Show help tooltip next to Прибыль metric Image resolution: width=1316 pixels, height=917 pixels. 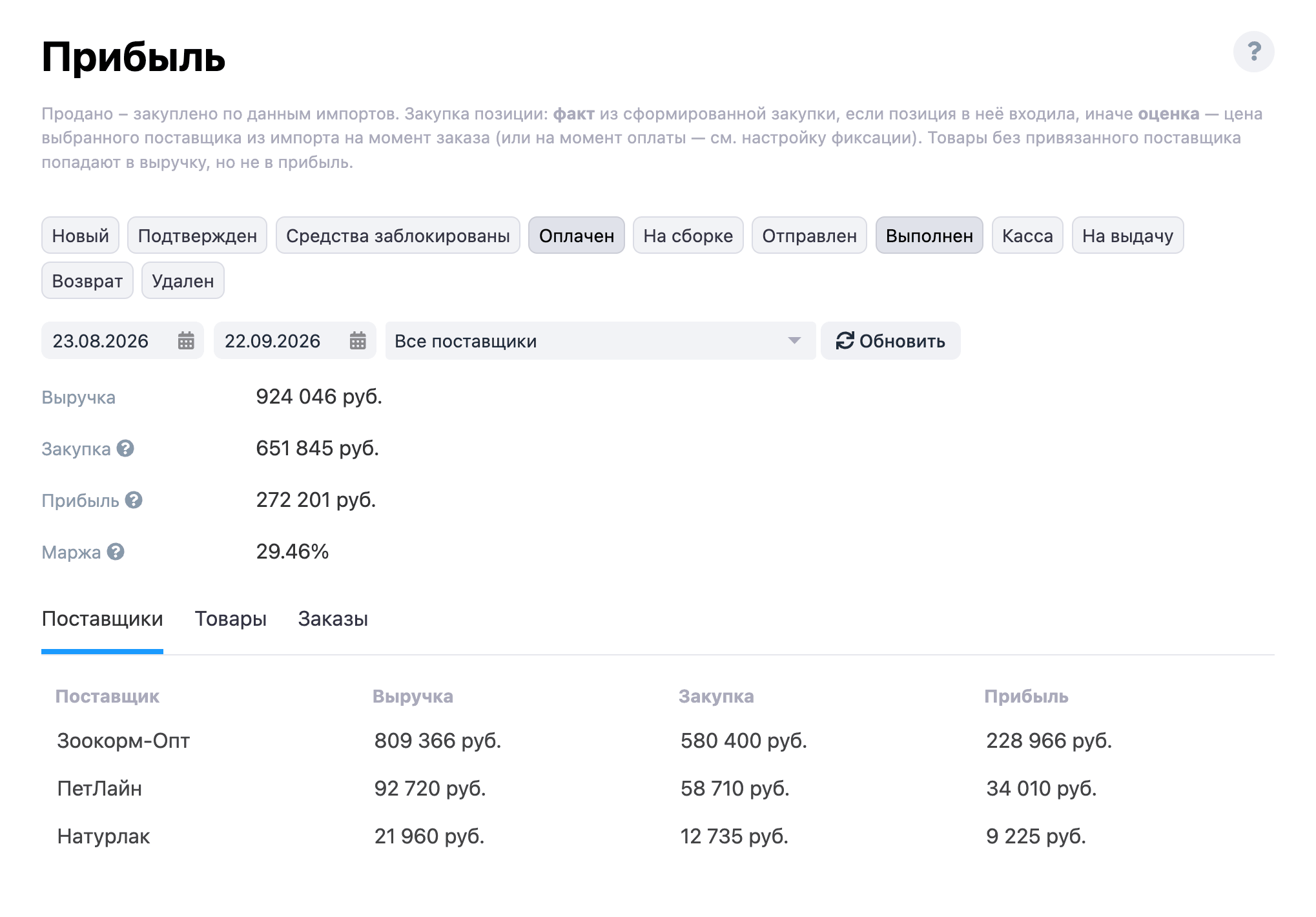tap(134, 500)
